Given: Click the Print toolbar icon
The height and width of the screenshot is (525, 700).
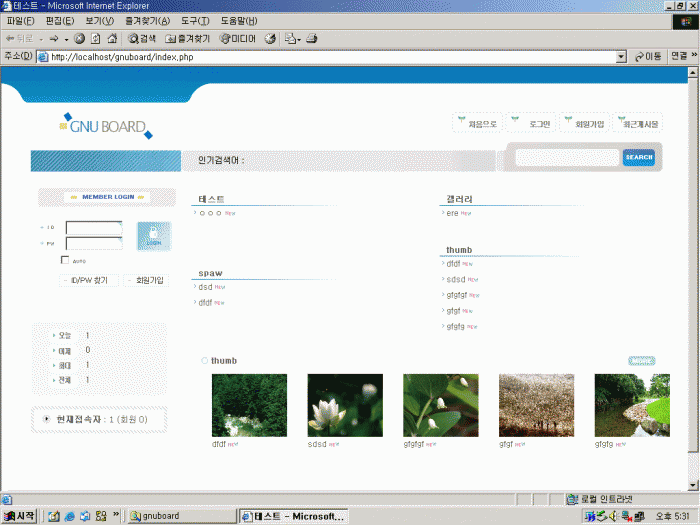Looking at the screenshot, I should pos(311,39).
